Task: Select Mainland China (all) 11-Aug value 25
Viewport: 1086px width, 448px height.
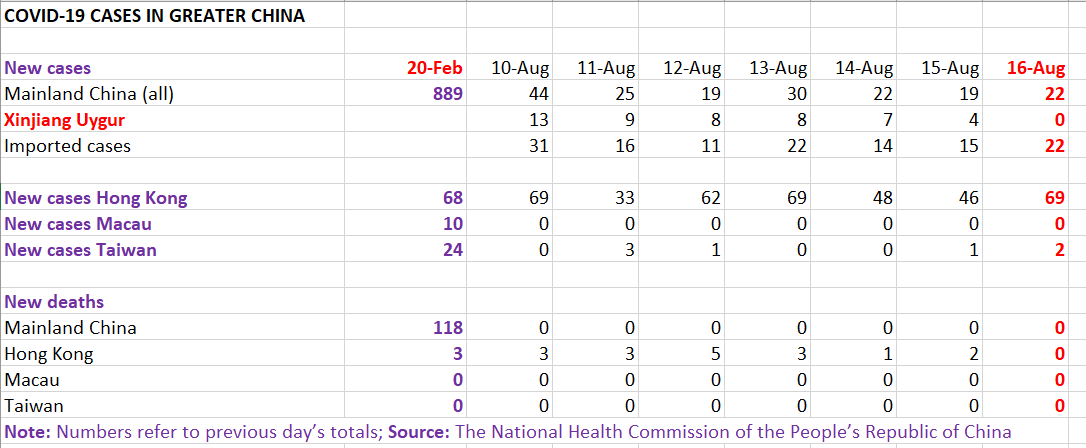Action: (x=623, y=93)
